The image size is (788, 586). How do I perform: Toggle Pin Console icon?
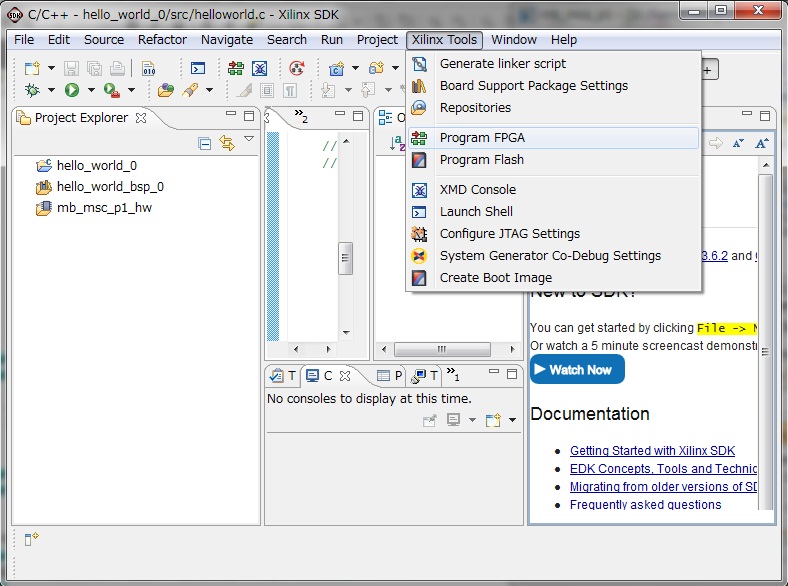(430, 420)
